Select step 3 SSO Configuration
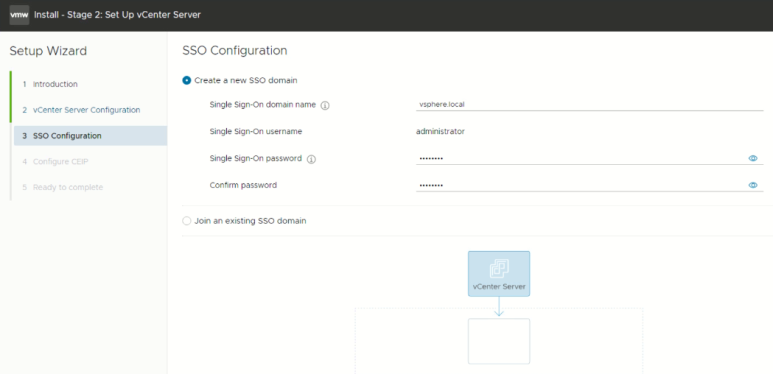This screenshot has width=773, height=374. click(x=90, y=136)
